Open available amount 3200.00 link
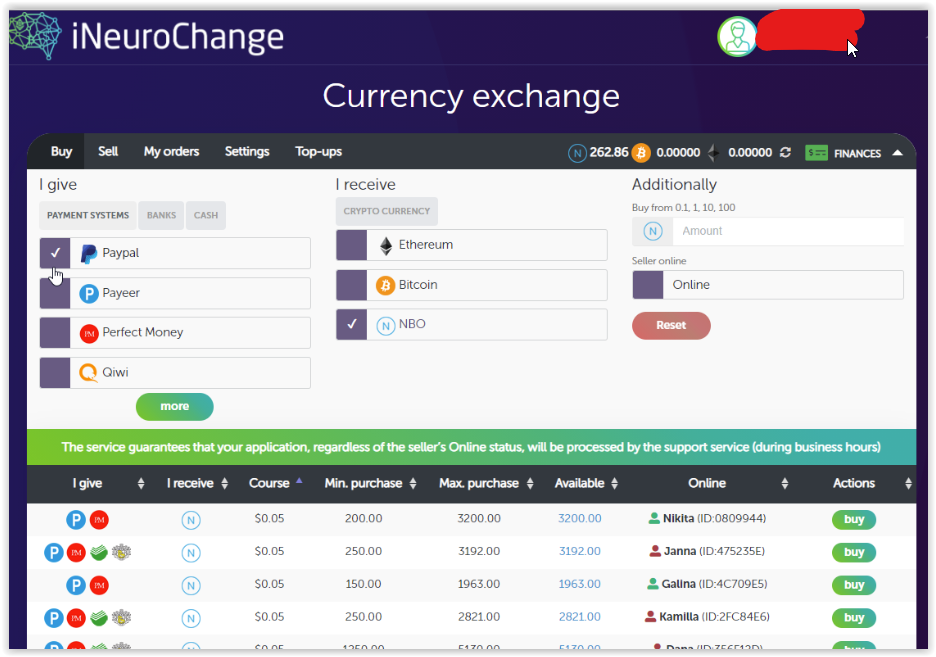This screenshot has height=657, width=936. click(580, 519)
